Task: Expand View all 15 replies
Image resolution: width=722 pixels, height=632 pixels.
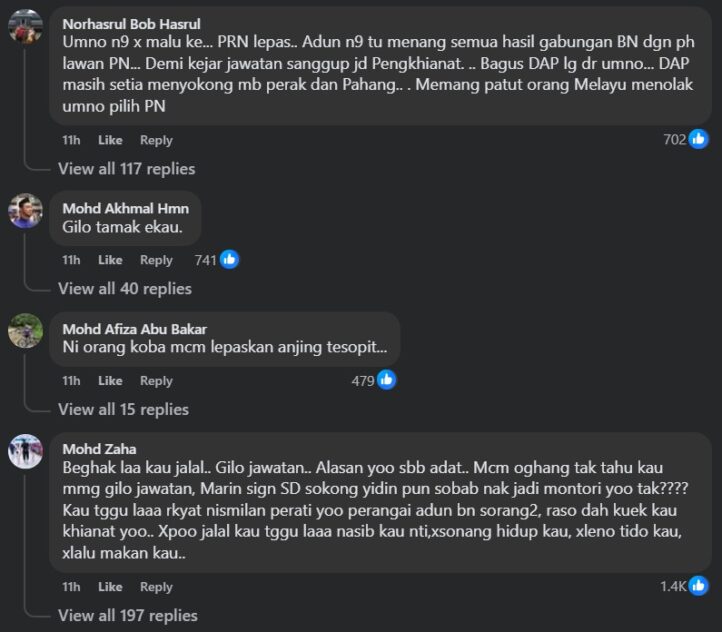Action: point(123,409)
